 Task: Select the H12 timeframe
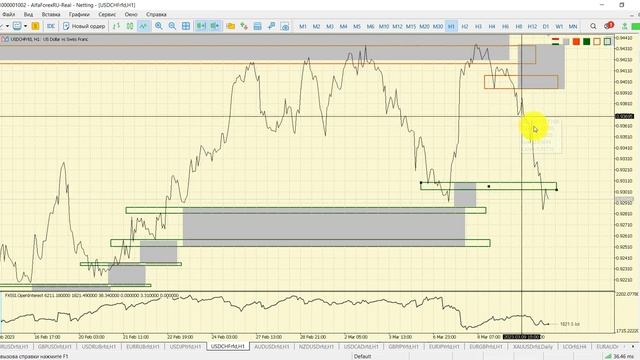pyautogui.click(x=532, y=26)
